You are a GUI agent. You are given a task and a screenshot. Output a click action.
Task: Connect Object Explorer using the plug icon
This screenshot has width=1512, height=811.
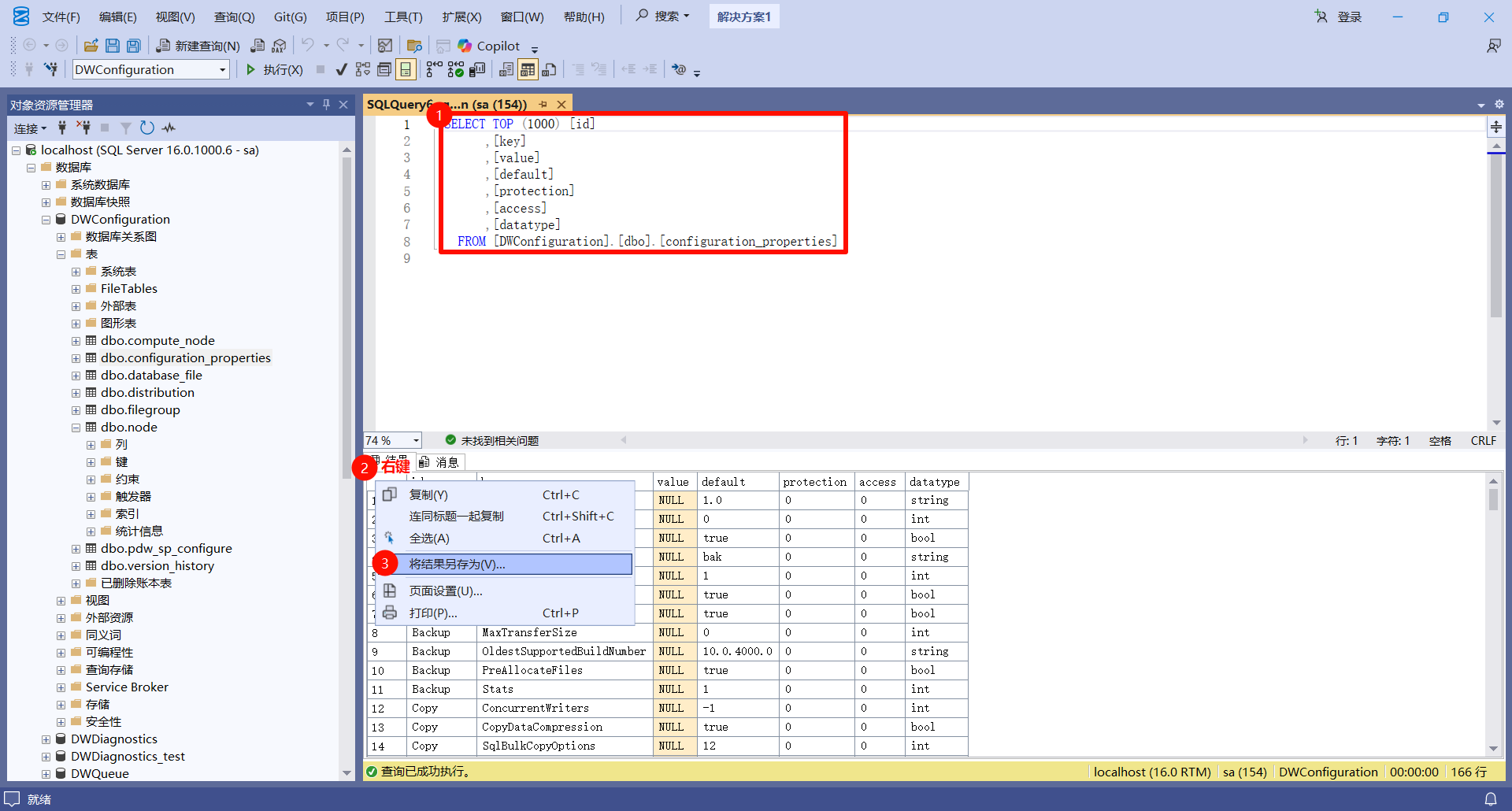tap(62, 128)
